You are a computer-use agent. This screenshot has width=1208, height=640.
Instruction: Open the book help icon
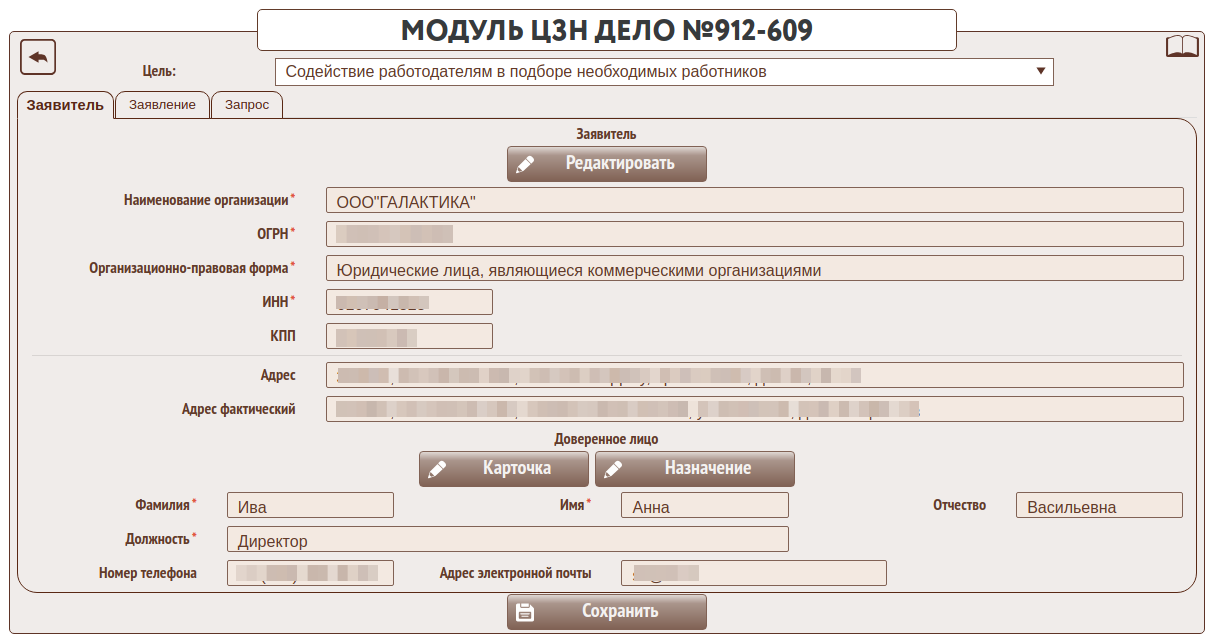1182,47
